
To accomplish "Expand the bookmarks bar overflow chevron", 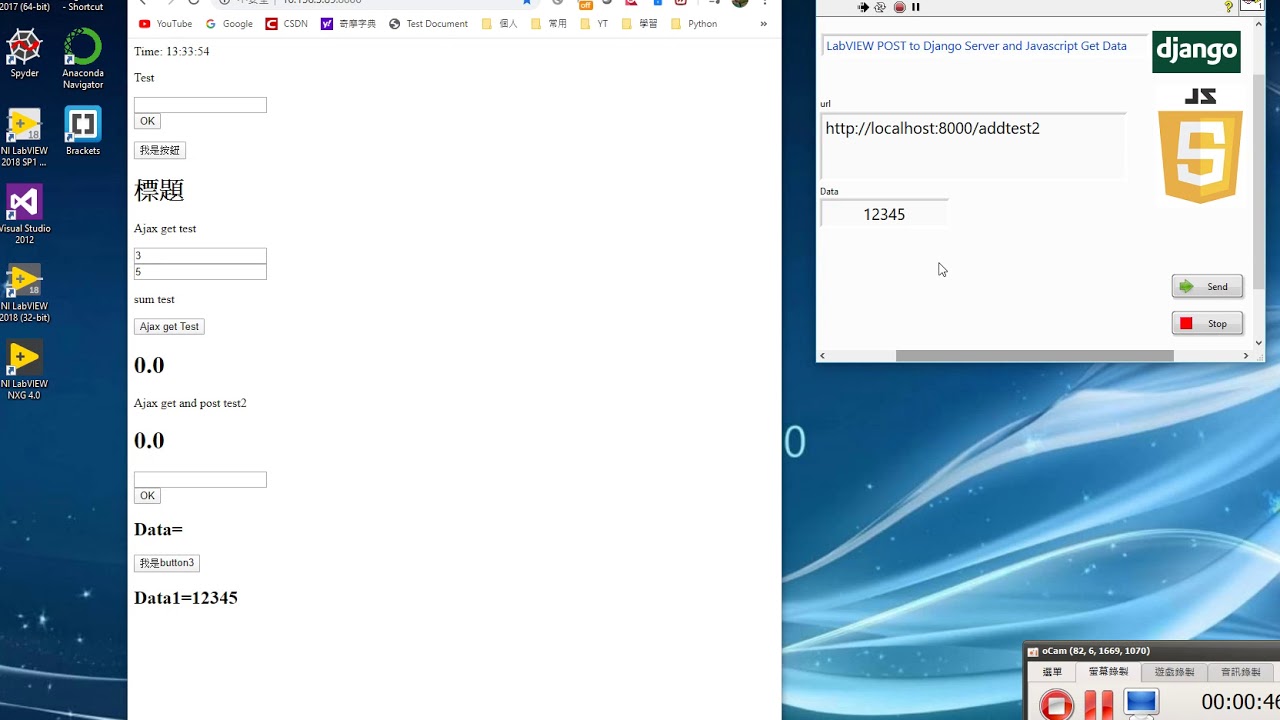I will point(764,24).
